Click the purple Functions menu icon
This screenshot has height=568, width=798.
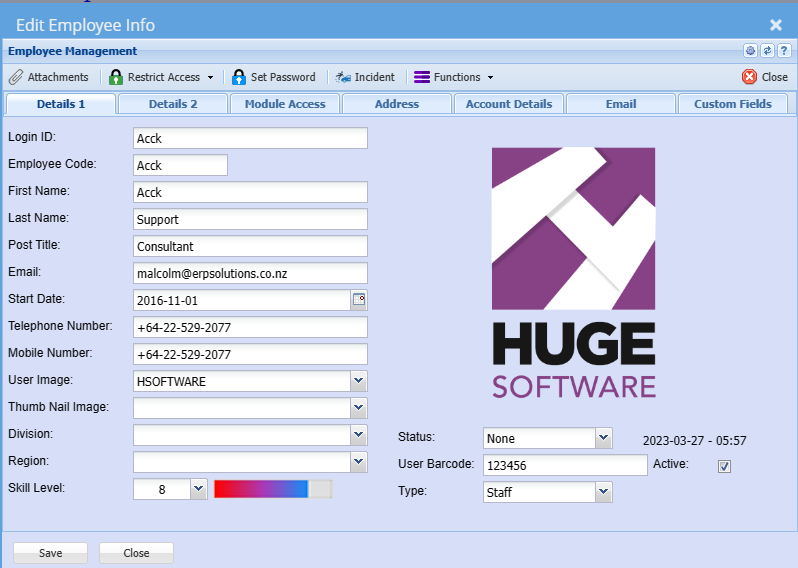point(422,77)
